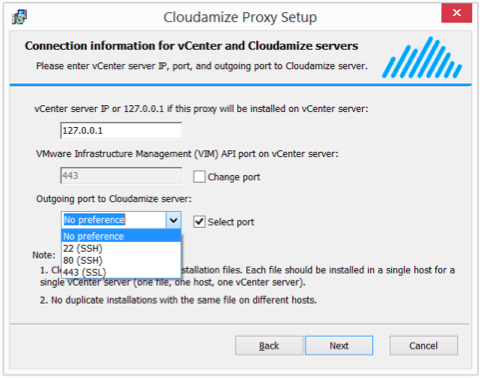Click the Cloudamize Proxy Setup title text

click(x=240, y=17)
